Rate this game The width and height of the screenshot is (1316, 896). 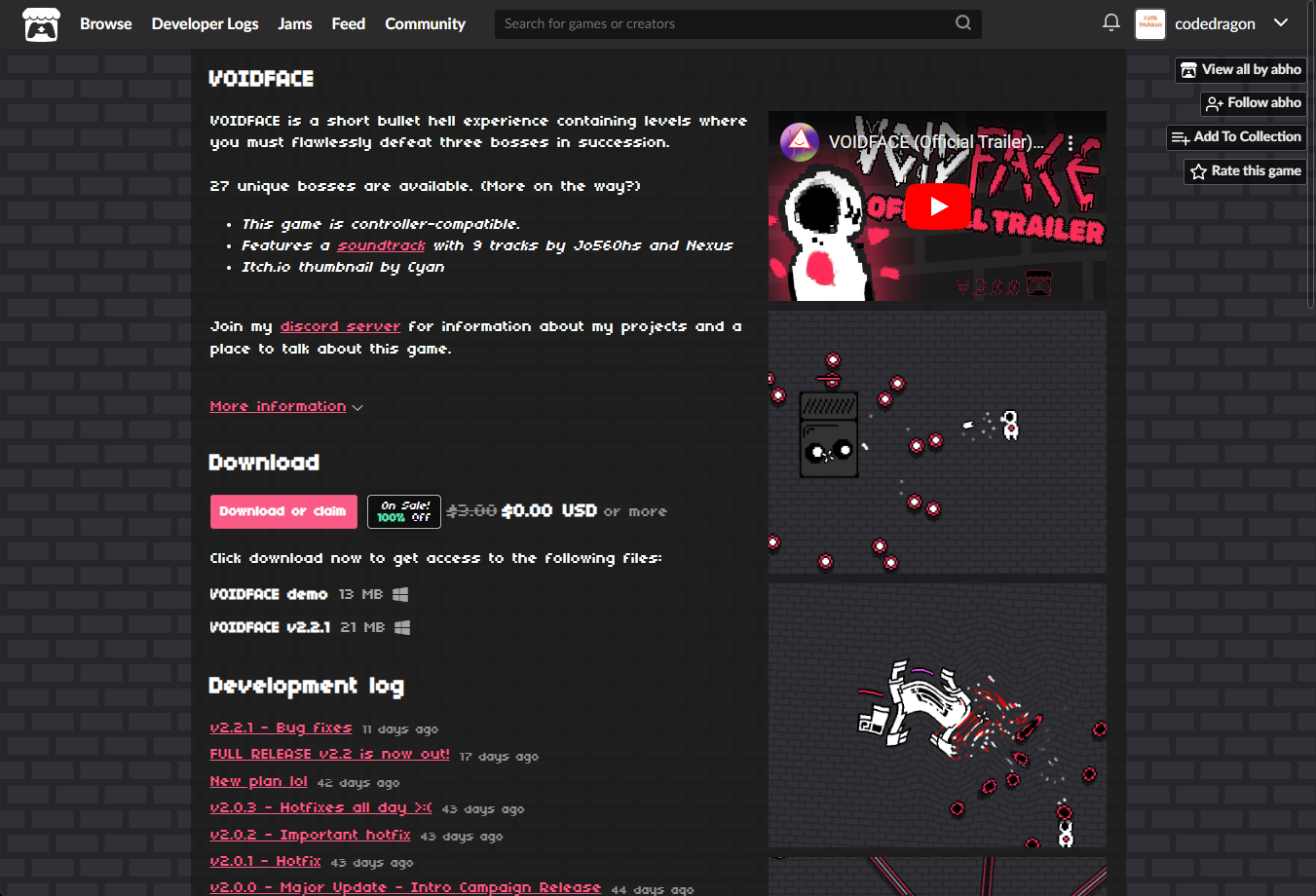tap(1246, 171)
